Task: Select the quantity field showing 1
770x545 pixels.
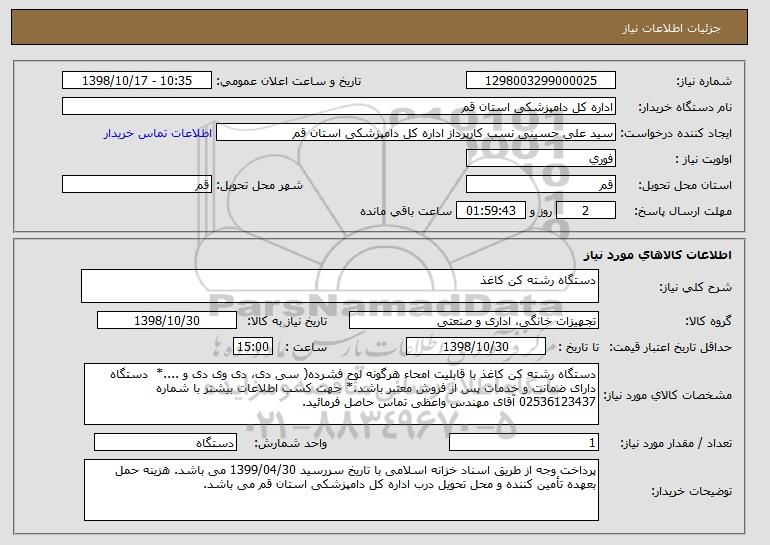Action: pyautogui.click(x=524, y=442)
